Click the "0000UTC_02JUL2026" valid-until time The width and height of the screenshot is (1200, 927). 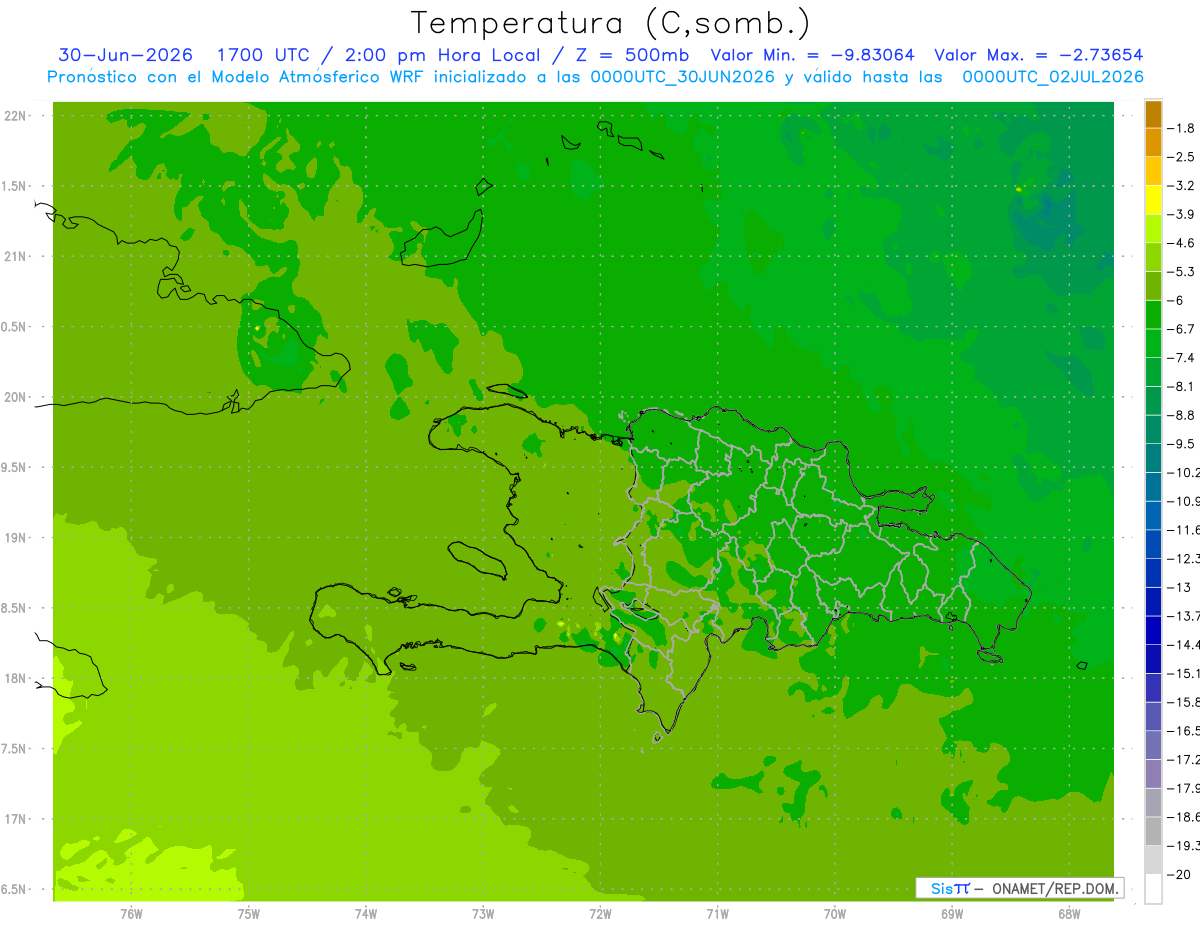point(1053,77)
